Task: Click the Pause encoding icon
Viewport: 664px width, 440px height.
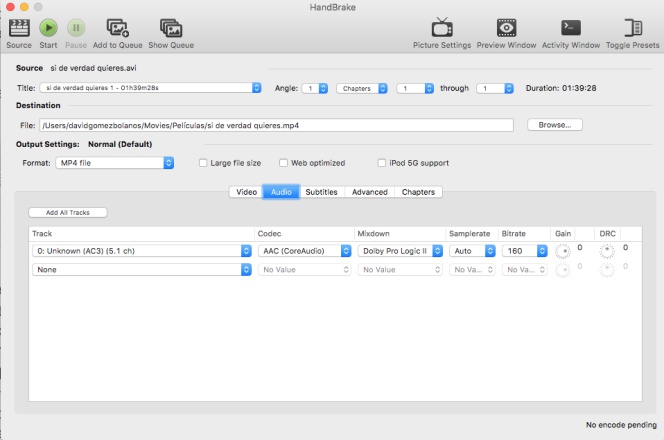Action: point(76,28)
